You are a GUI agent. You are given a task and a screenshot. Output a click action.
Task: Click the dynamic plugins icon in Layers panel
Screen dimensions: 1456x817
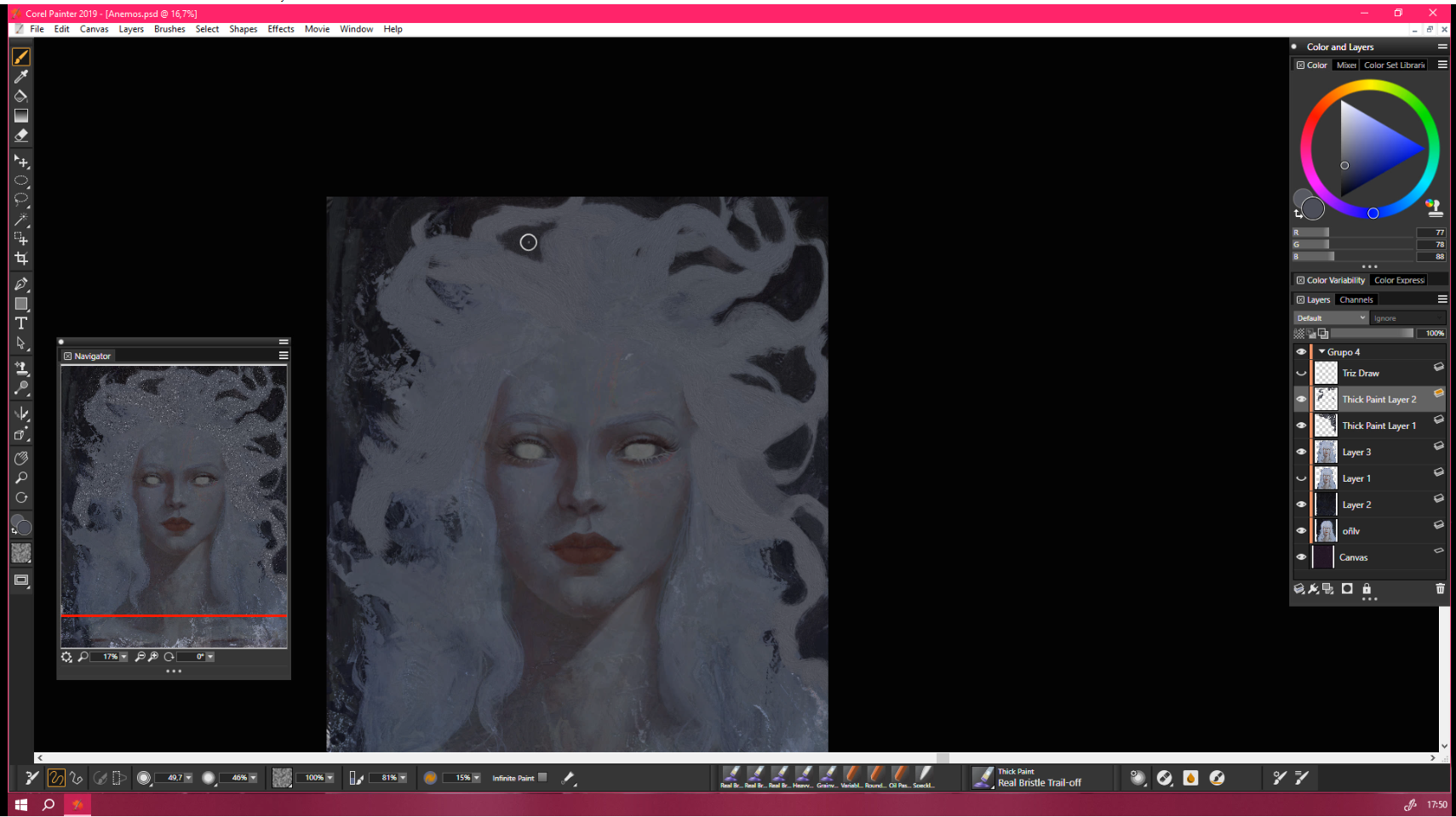coord(1314,589)
